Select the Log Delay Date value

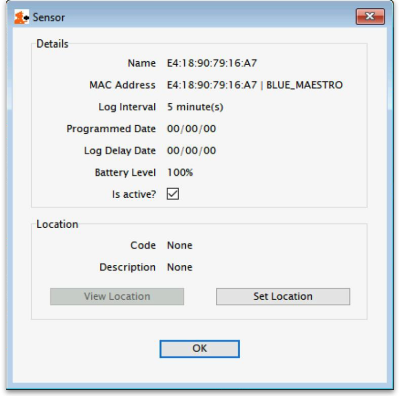191,151
